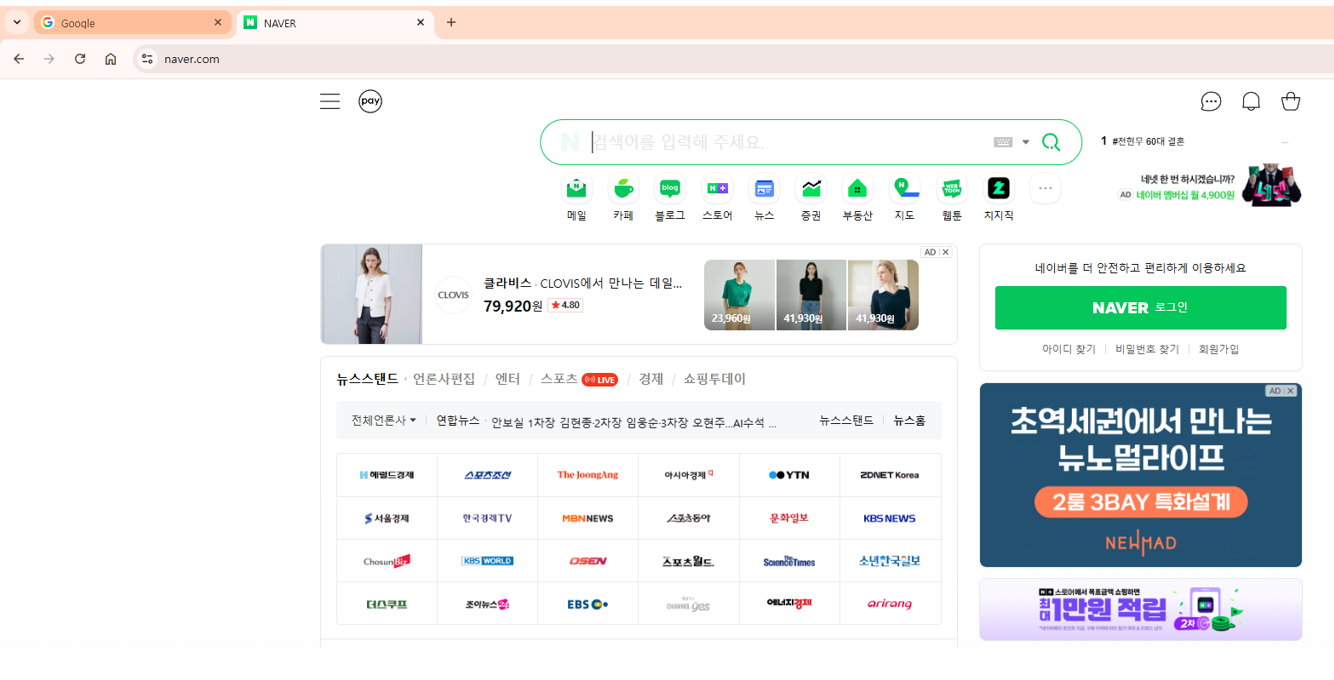The image size is (1334, 680).
Task: Select the 언론사편집 tab
Action: tap(444, 379)
